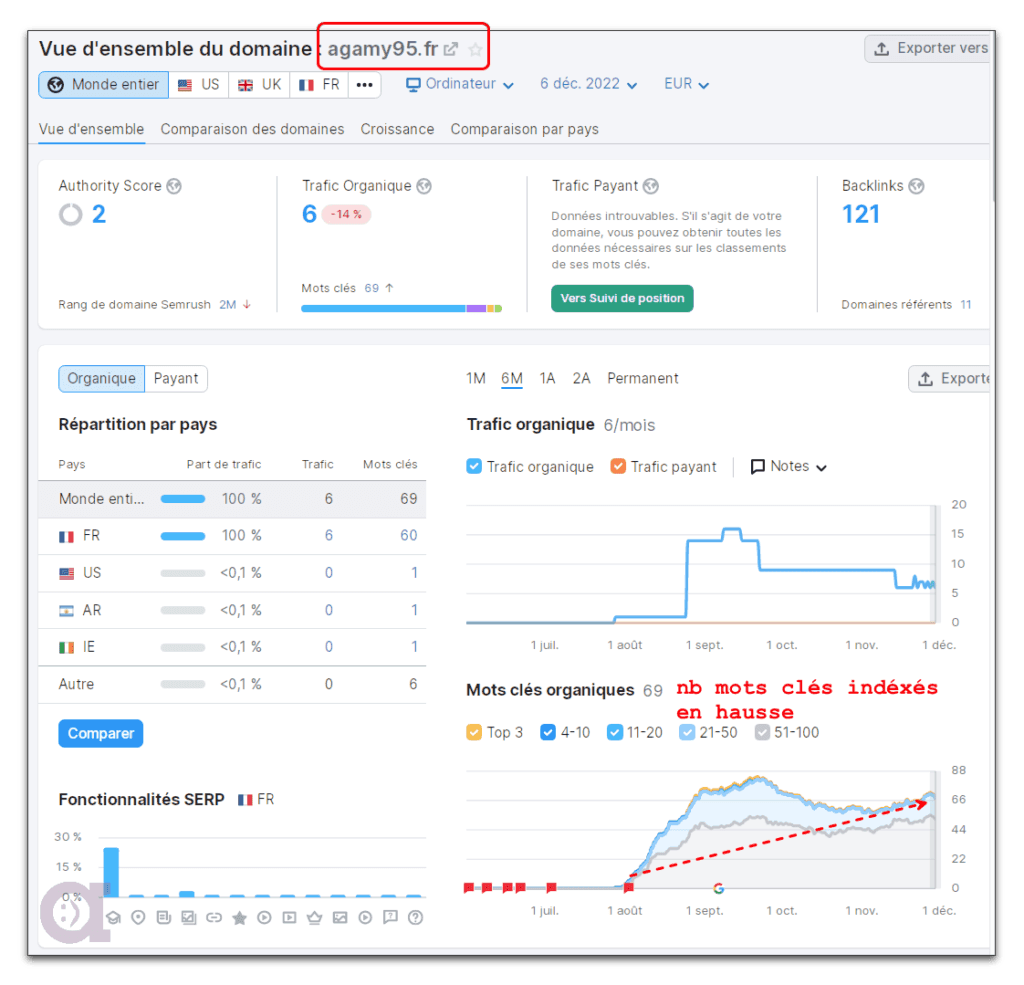Select the 1A time range tab
Image resolution: width=1024 pixels, height=985 pixels.
[x=547, y=379]
